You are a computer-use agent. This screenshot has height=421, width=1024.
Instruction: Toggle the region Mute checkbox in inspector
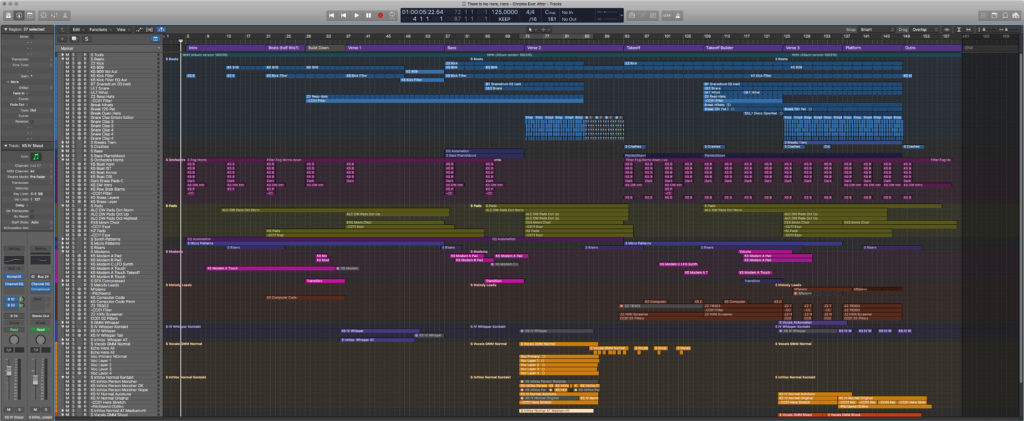(31, 37)
